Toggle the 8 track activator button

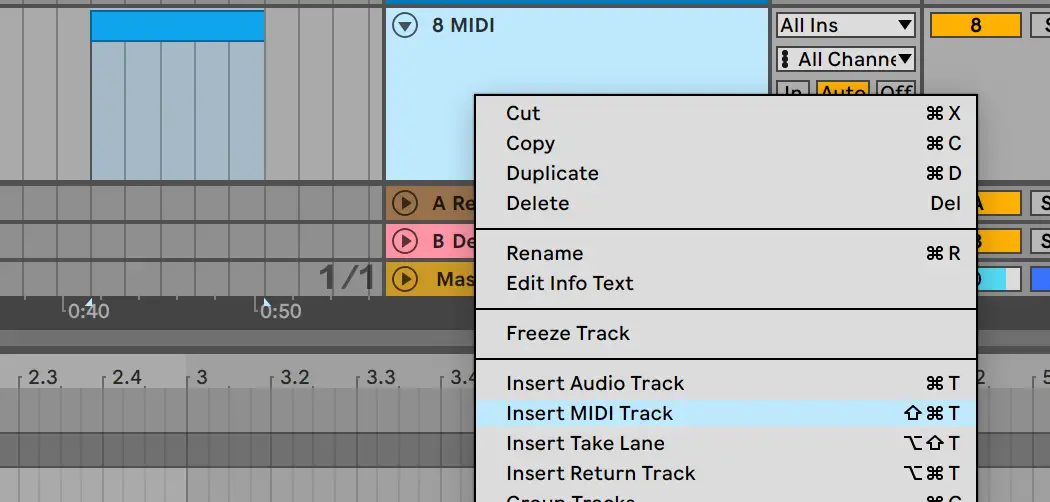coord(975,26)
